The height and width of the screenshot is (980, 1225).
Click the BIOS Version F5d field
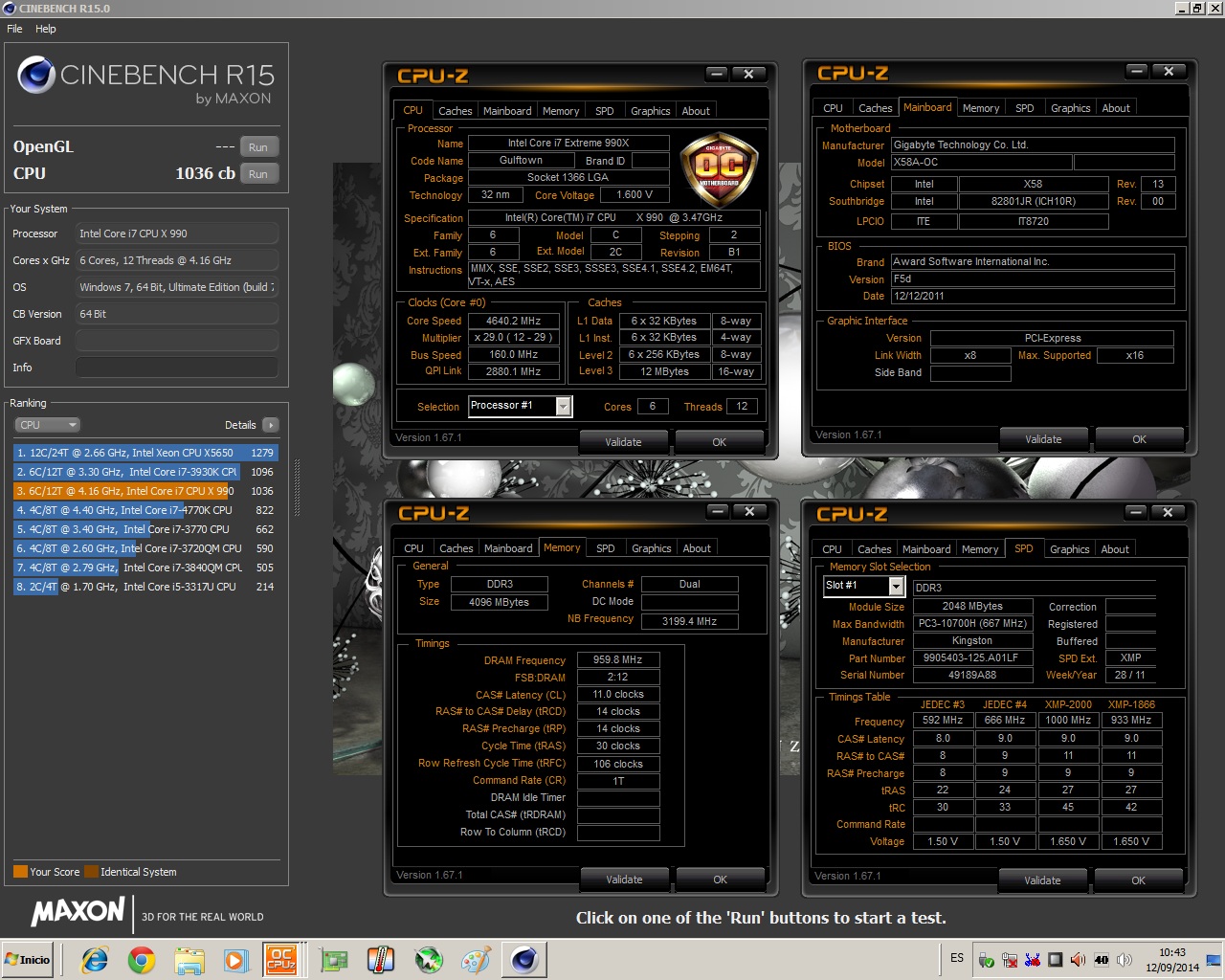(x=1033, y=279)
